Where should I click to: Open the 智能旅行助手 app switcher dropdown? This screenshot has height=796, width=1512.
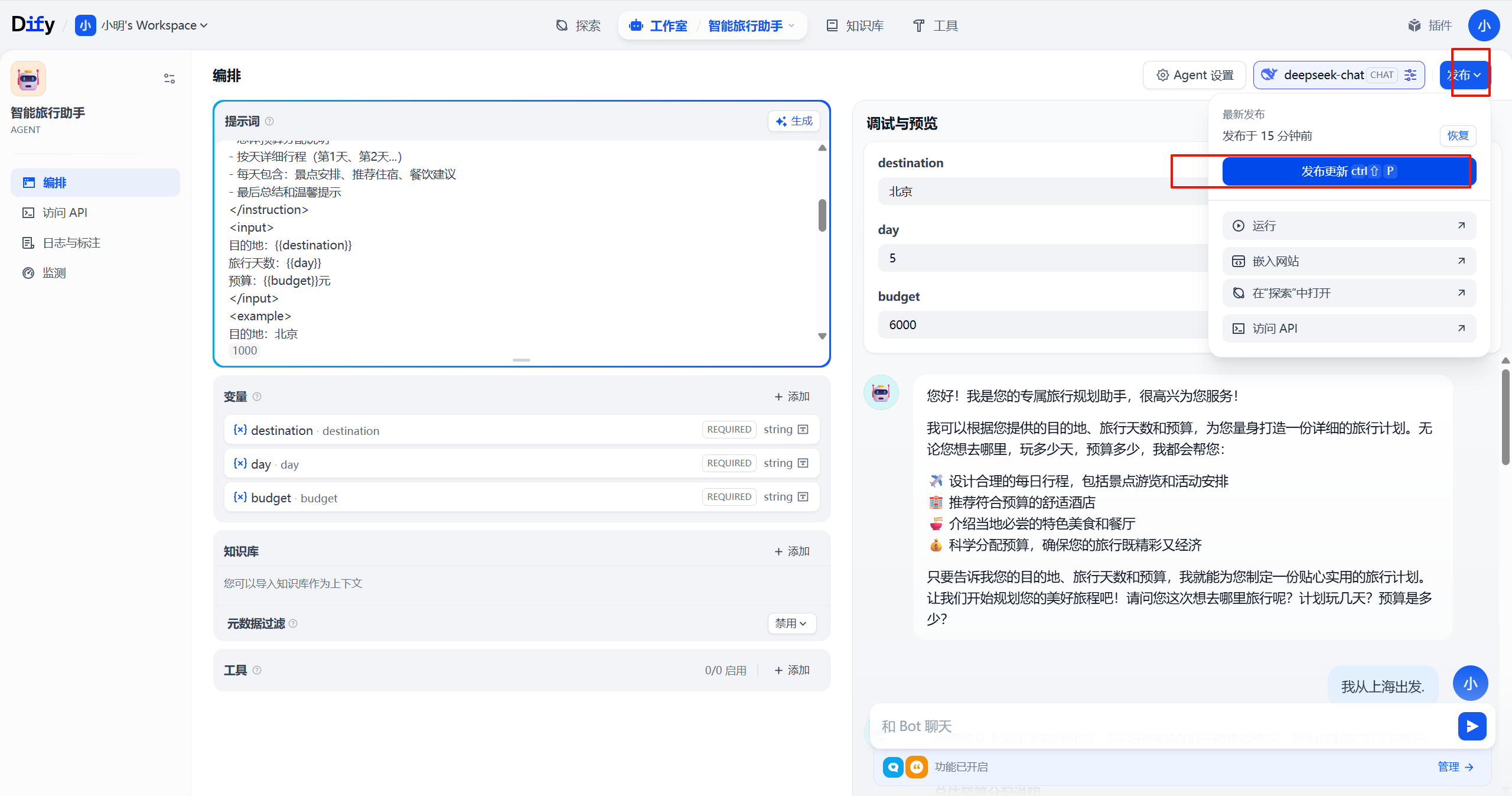point(751,25)
